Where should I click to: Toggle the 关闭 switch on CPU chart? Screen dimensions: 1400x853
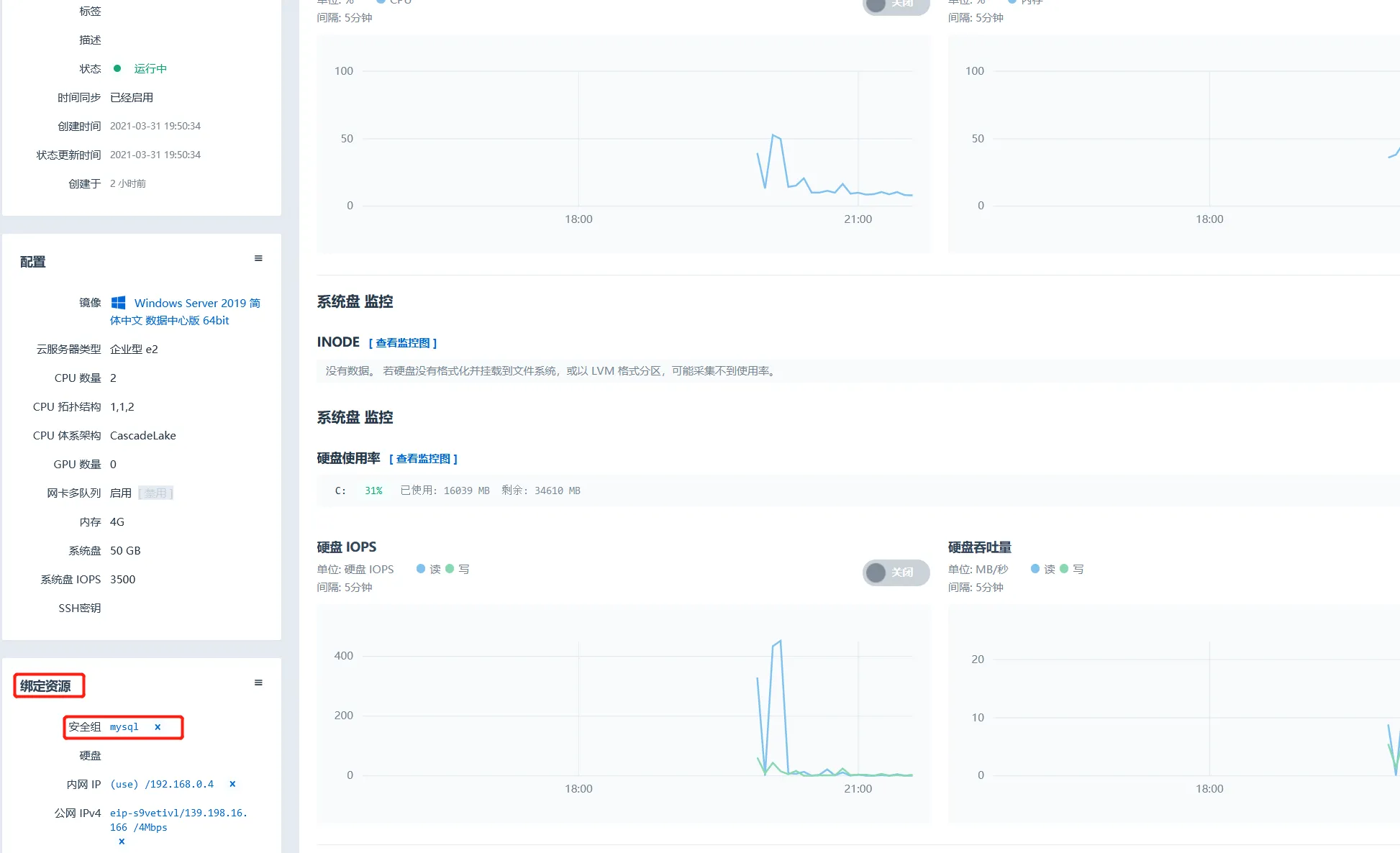tap(895, 5)
